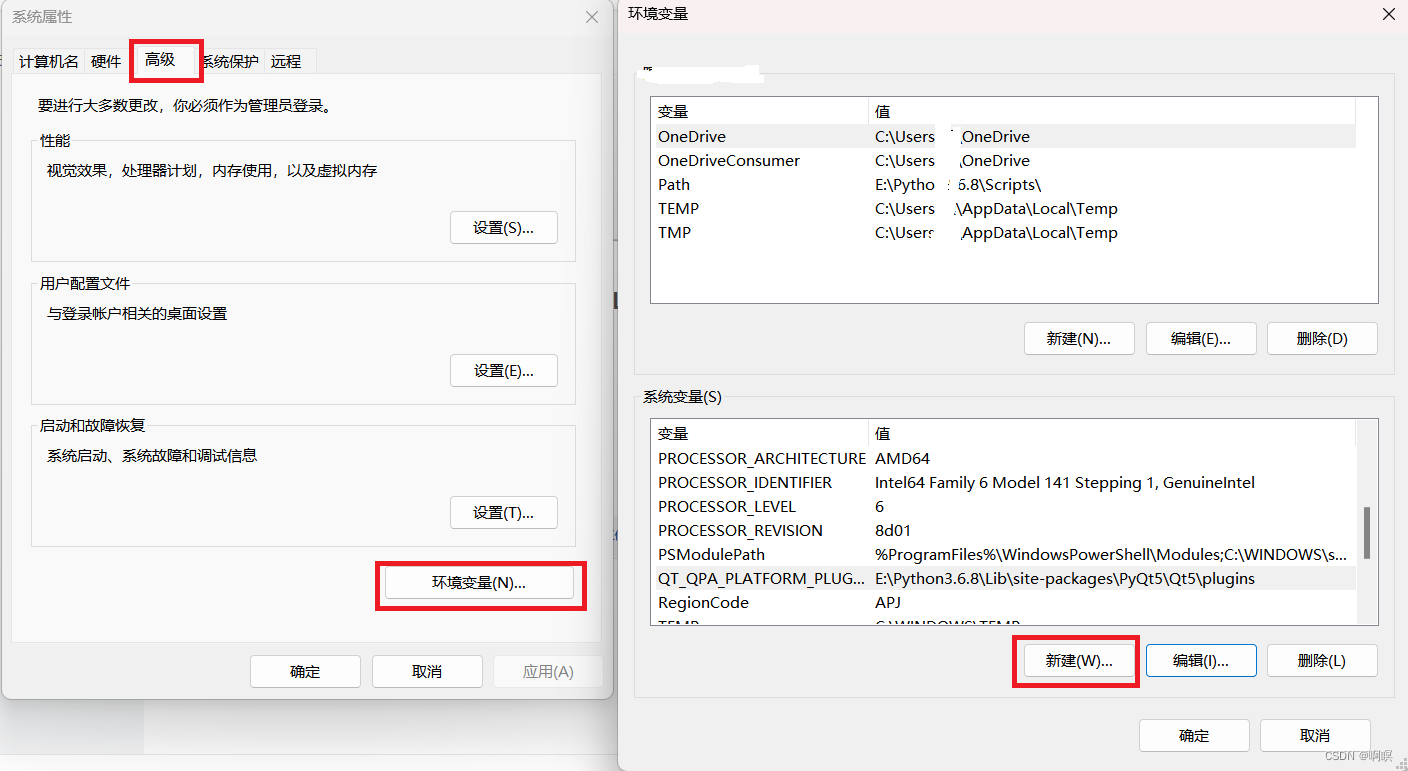Switch to the 远程 tab
The image size is (1408, 771).
click(287, 61)
